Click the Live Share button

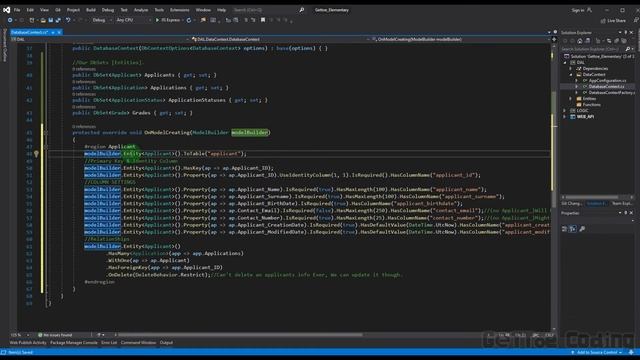pos(613,20)
